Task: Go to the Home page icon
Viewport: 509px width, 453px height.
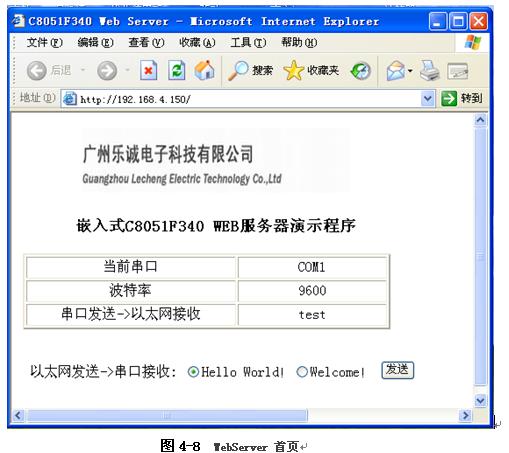Action: point(204,70)
